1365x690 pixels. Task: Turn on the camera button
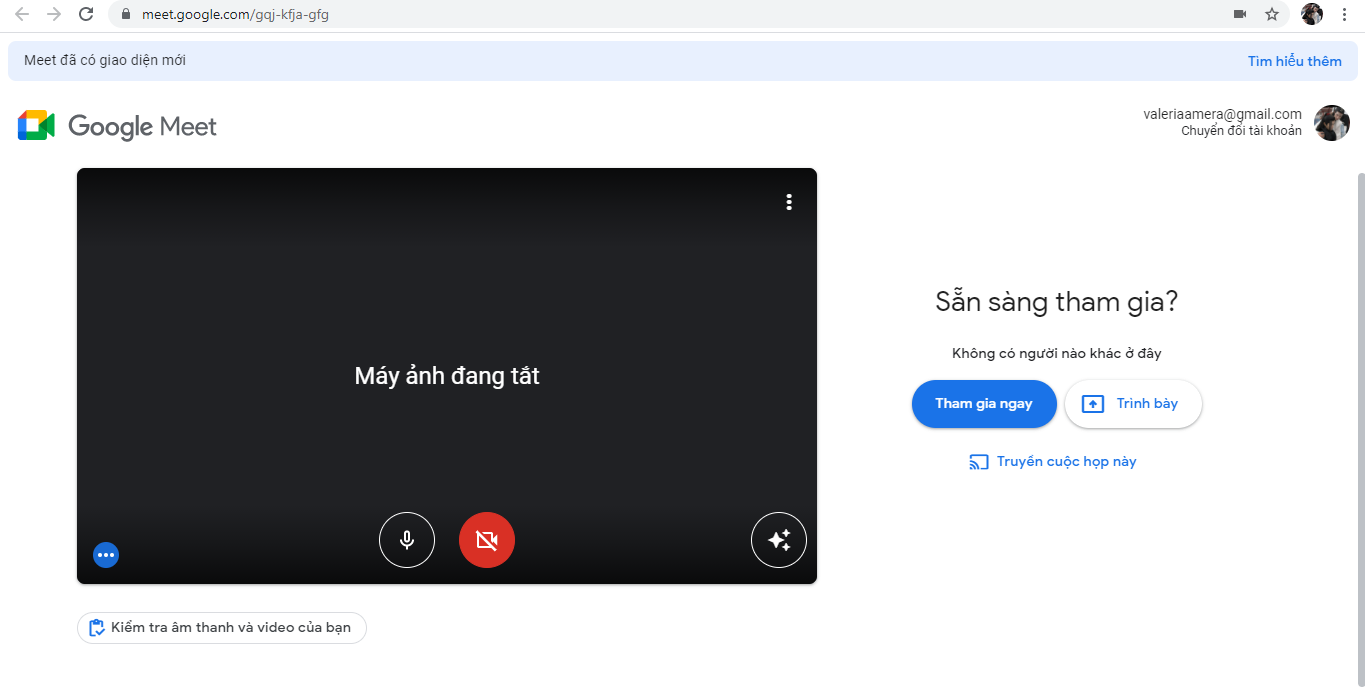coord(487,540)
